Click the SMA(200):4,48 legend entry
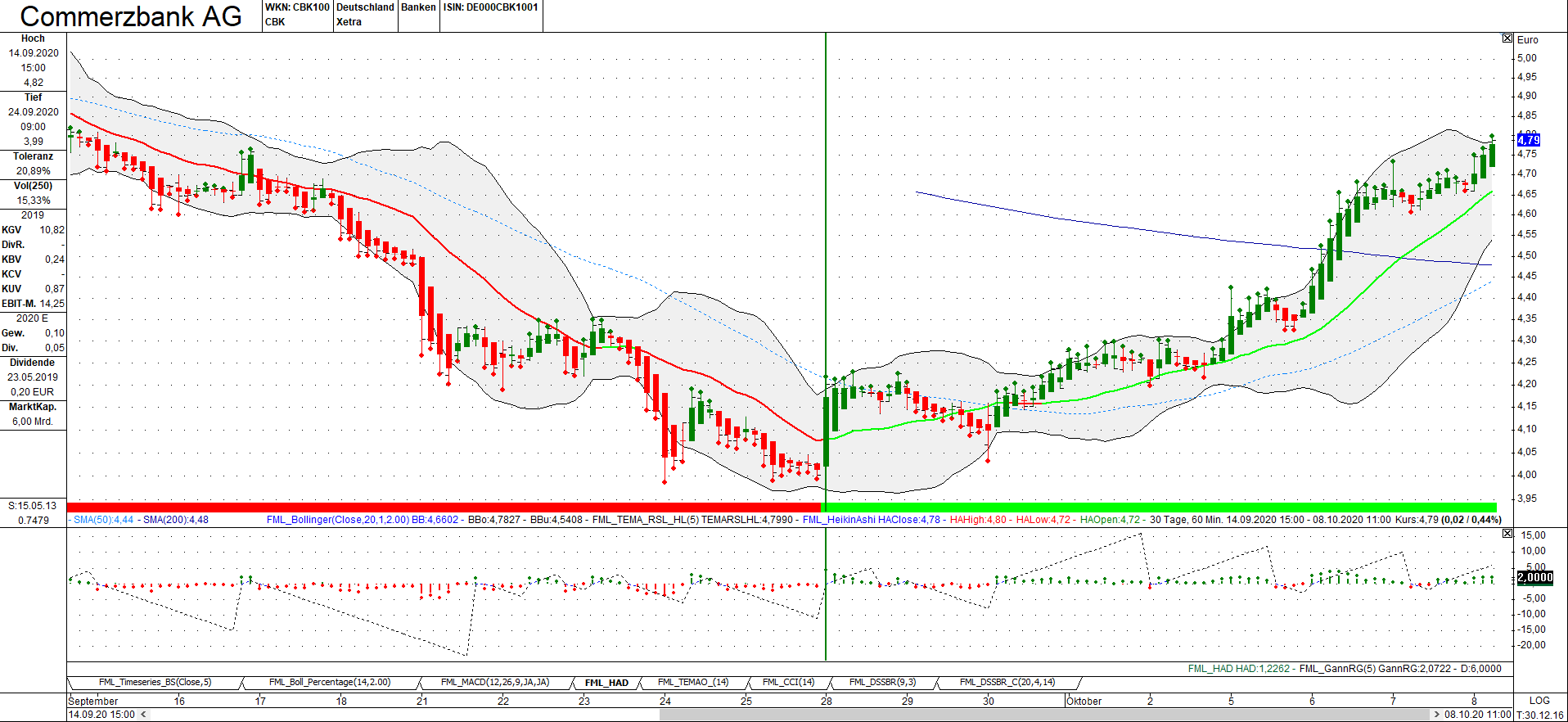 176,520
